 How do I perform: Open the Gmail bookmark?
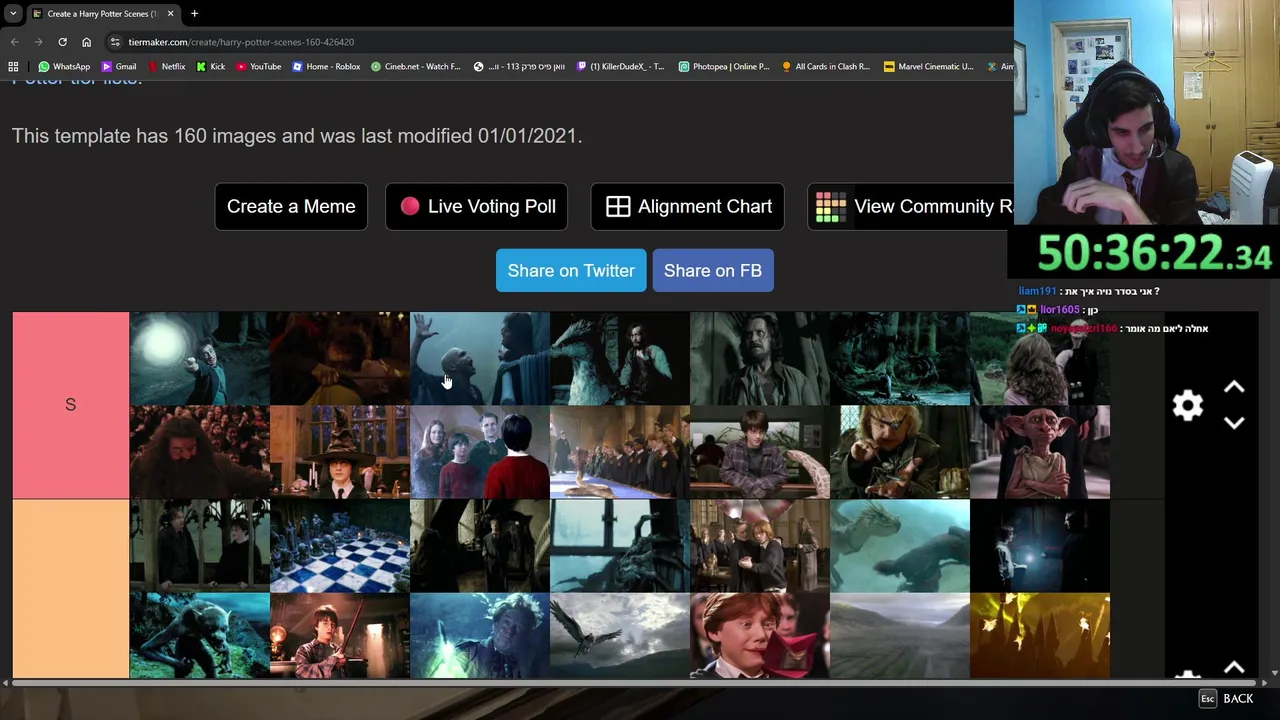(118, 67)
